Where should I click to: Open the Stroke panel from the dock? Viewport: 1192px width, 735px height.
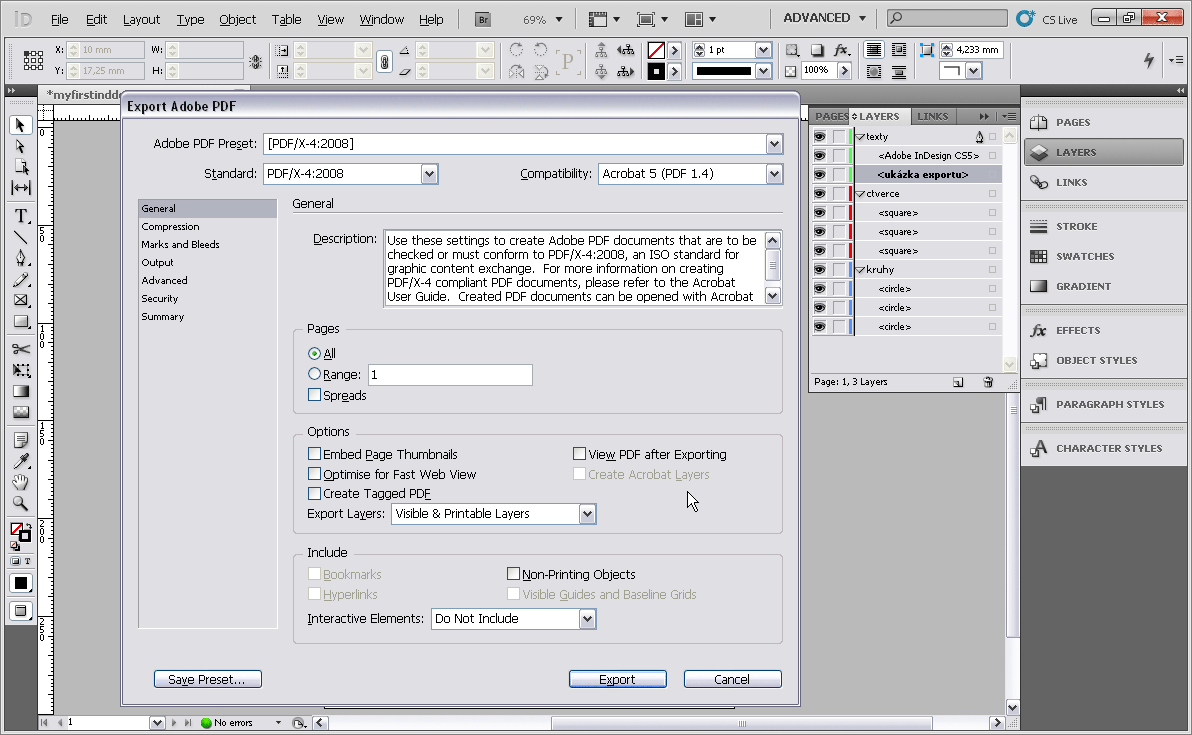[x=1104, y=227]
